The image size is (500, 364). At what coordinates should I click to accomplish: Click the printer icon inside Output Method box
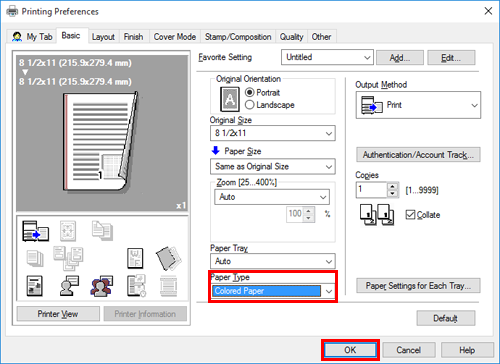coord(372,105)
